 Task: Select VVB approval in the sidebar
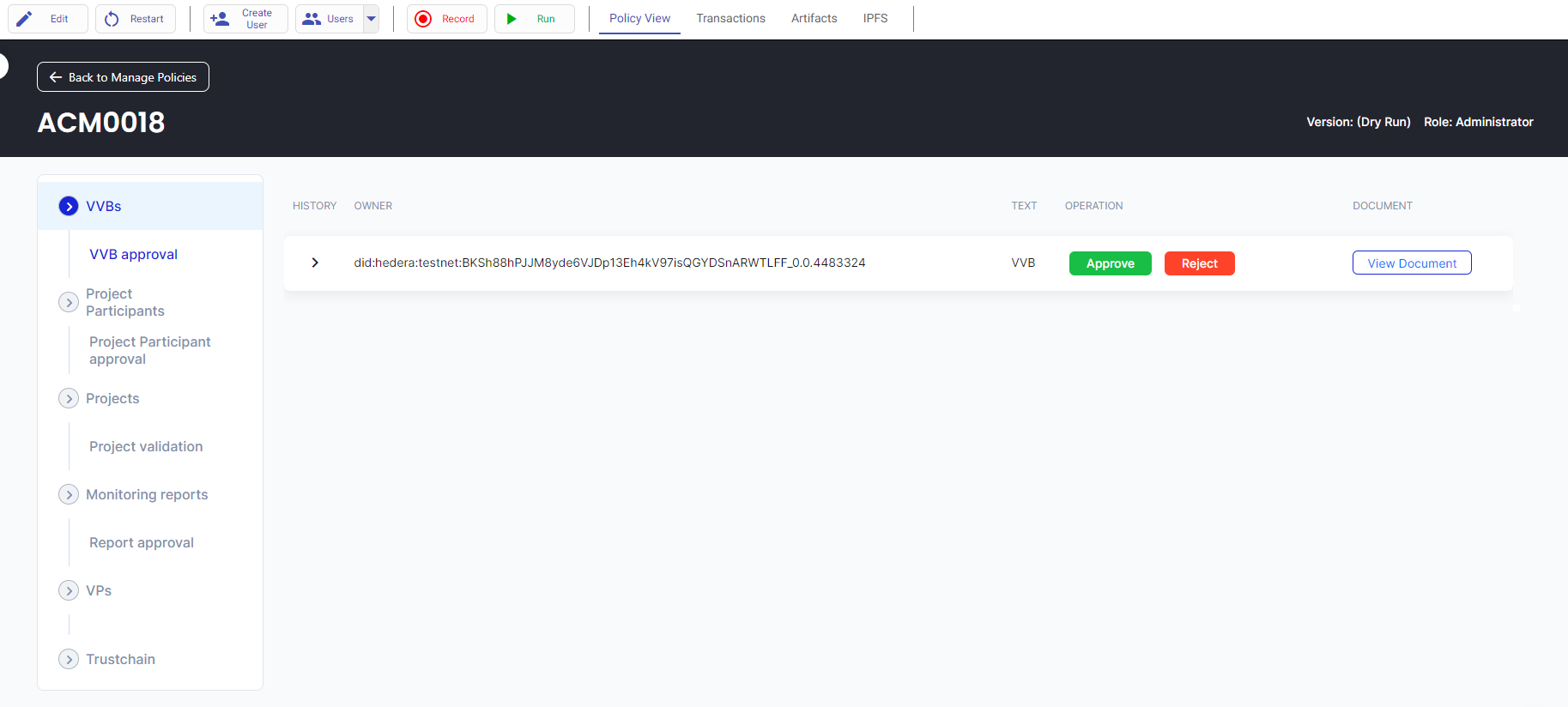(x=133, y=254)
